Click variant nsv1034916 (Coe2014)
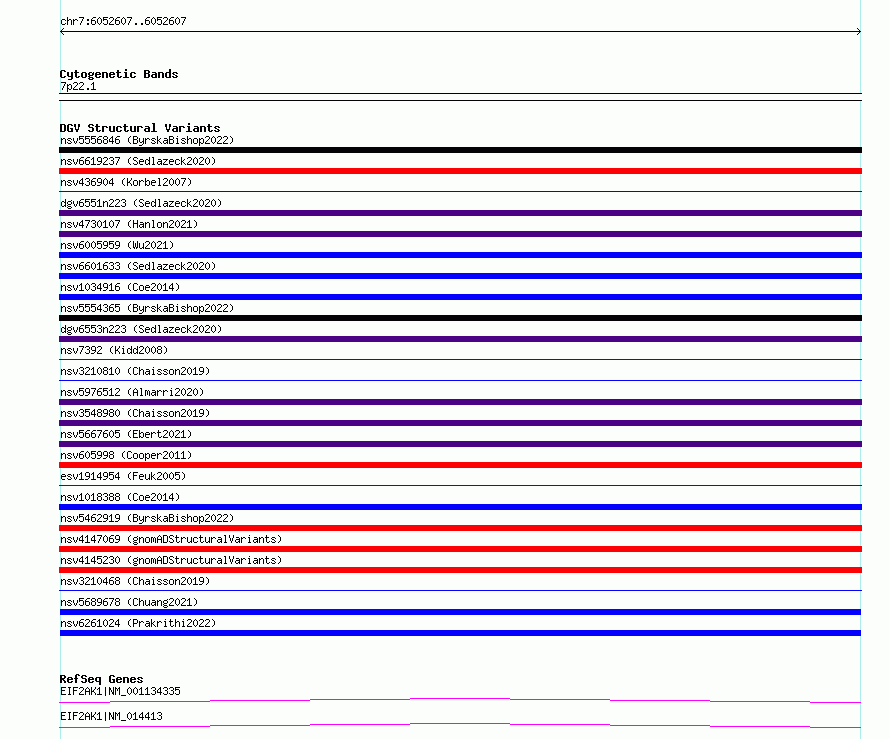890x739 pixels. (120, 287)
